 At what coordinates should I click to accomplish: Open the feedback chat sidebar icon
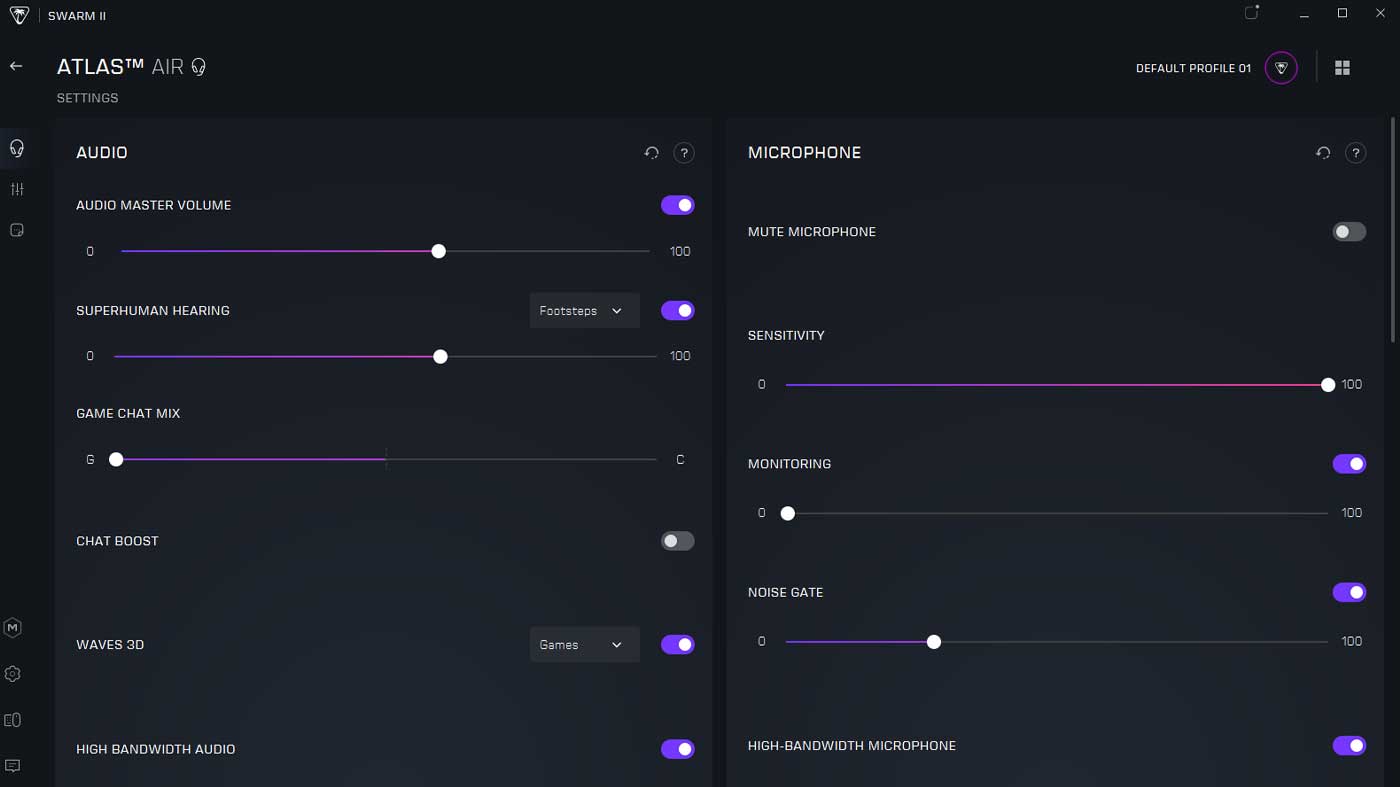[13, 766]
